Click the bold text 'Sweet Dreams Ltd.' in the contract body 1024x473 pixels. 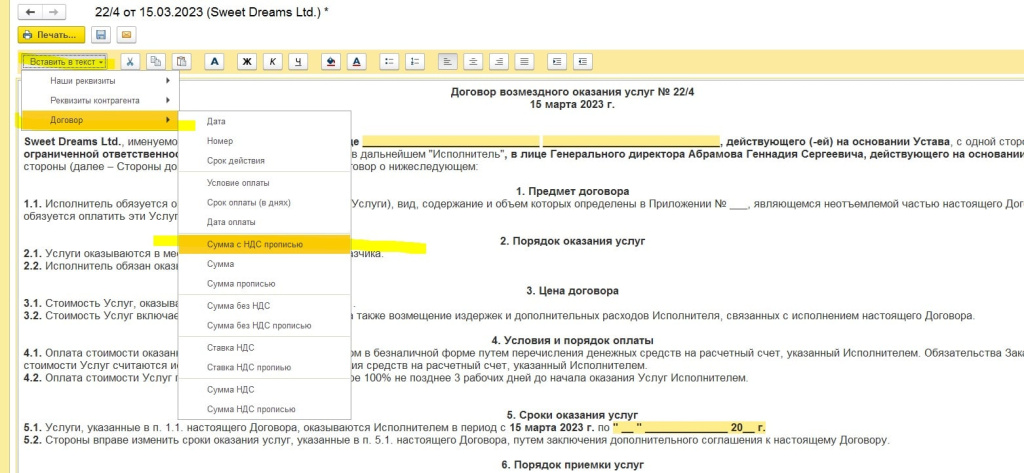tap(72, 142)
